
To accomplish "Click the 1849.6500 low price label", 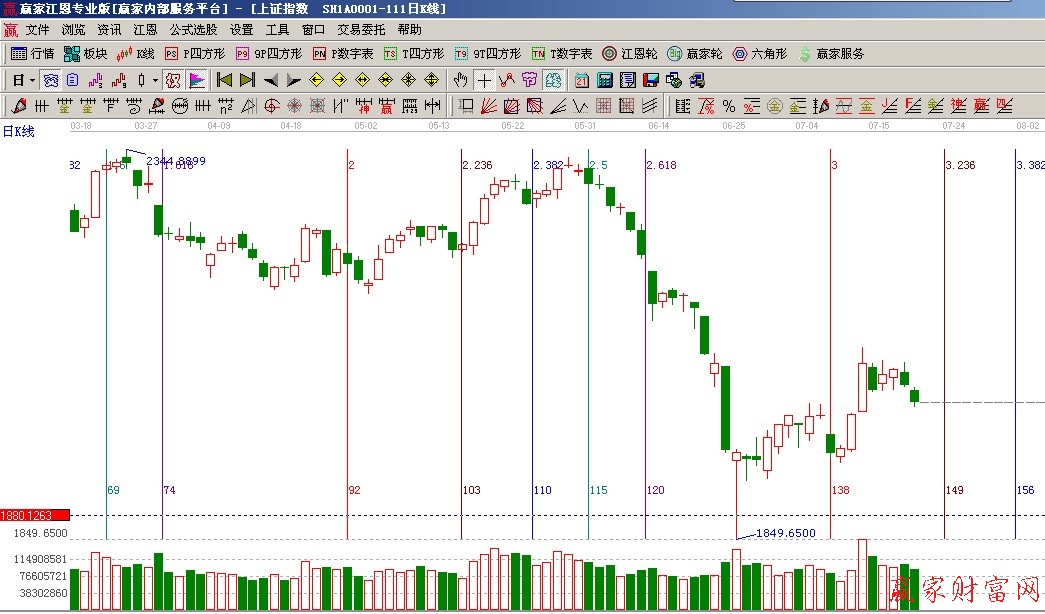I will [785, 533].
